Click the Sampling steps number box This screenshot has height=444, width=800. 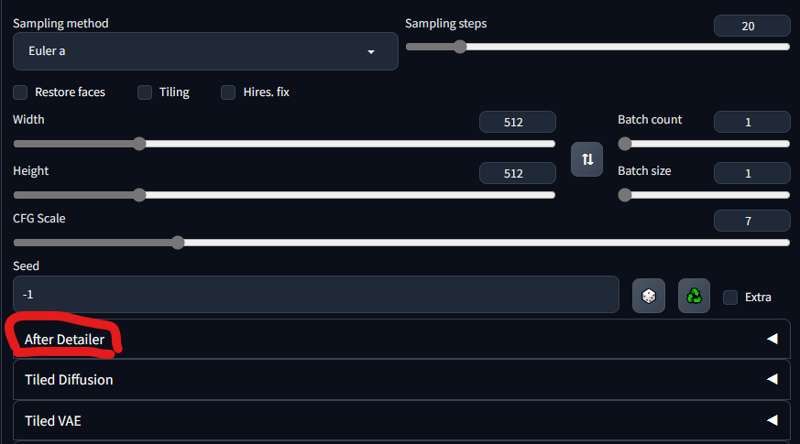coord(752,26)
